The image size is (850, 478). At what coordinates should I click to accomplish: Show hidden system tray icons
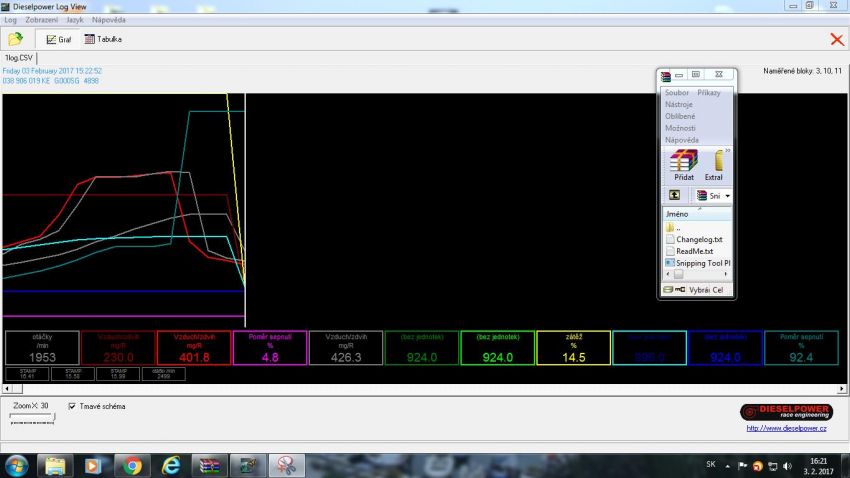[x=727, y=466]
